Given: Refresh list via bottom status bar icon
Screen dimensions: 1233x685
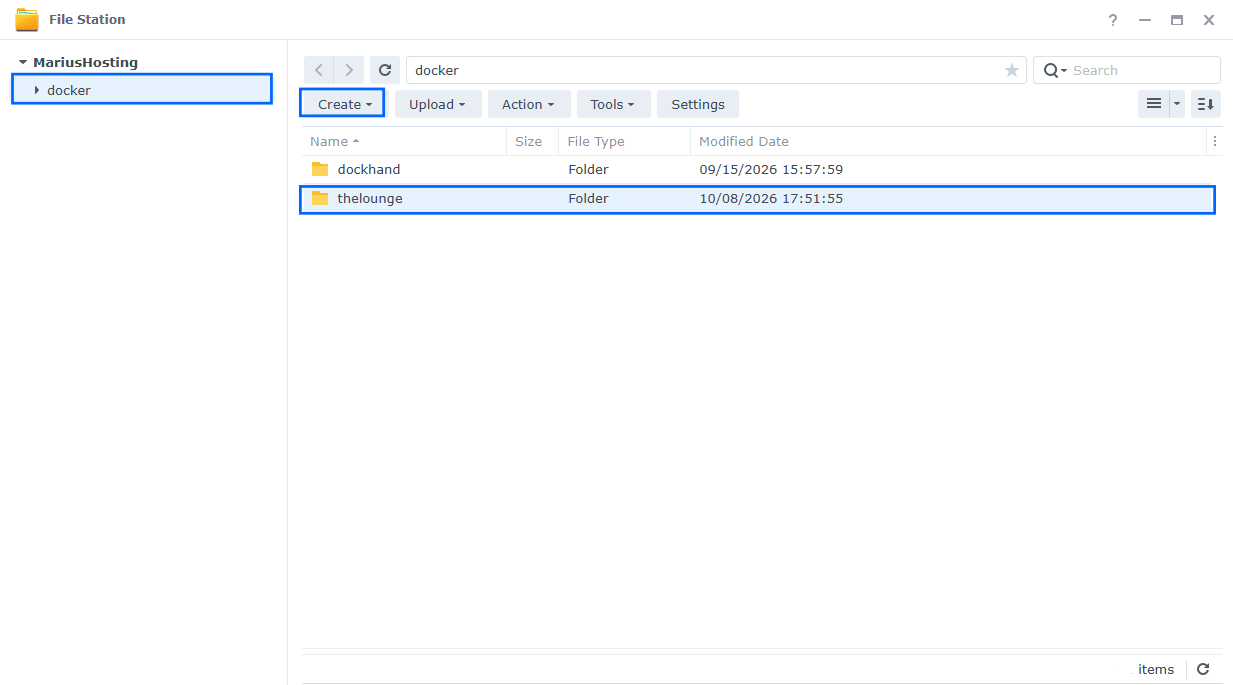Looking at the screenshot, I should pyautogui.click(x=1203, y=669).
